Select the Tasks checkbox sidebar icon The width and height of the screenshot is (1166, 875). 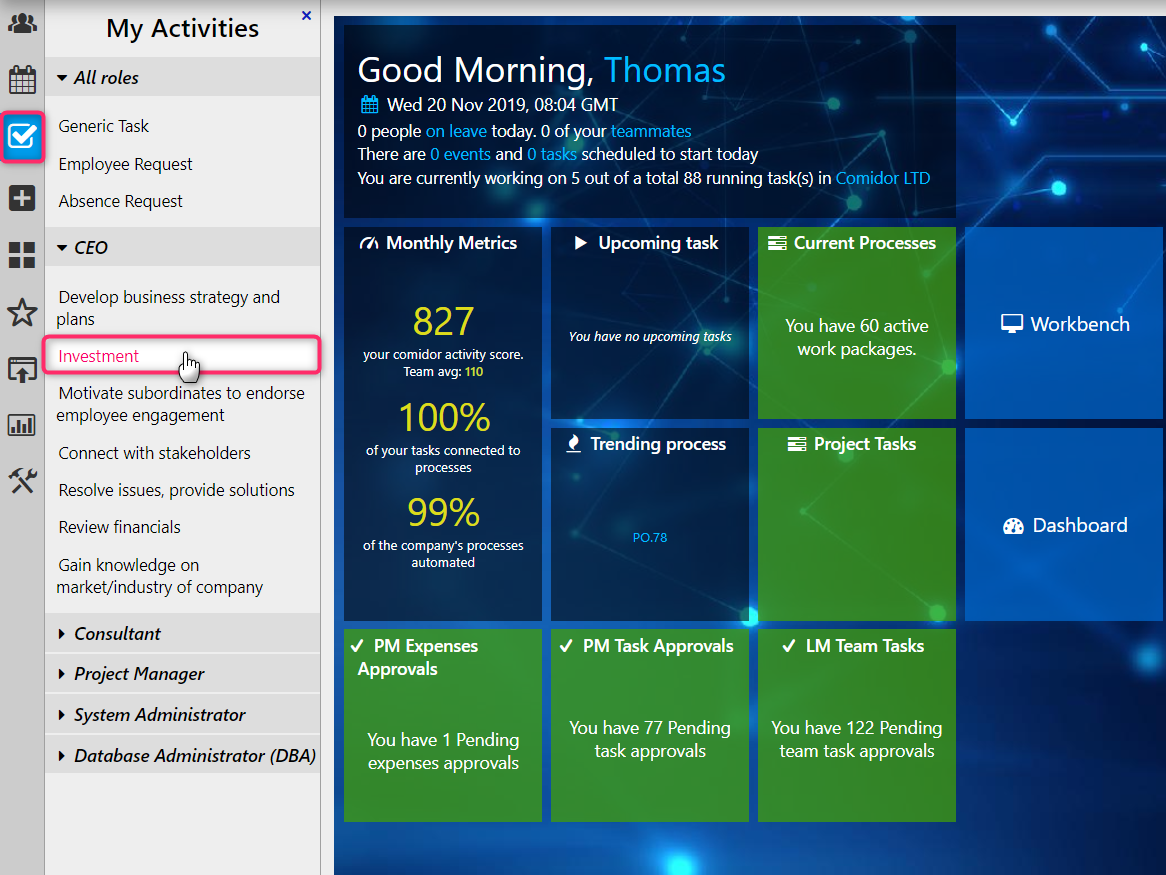pyautogui.click(x=21, y=135)
